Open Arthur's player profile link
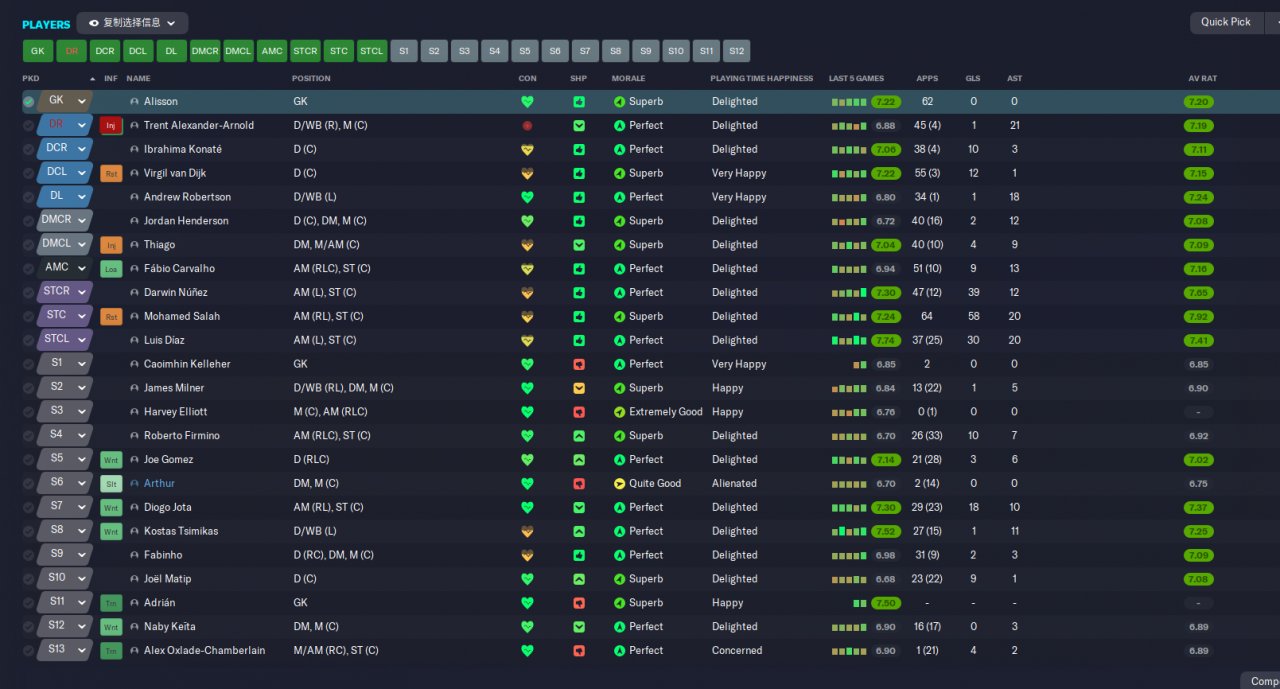Screen dimensions: 1280x689 point(159,484)
